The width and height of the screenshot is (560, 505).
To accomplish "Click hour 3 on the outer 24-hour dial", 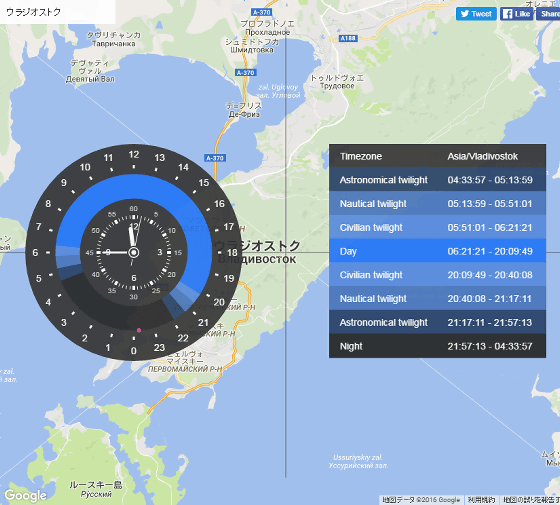I will (x=64, y=322).
